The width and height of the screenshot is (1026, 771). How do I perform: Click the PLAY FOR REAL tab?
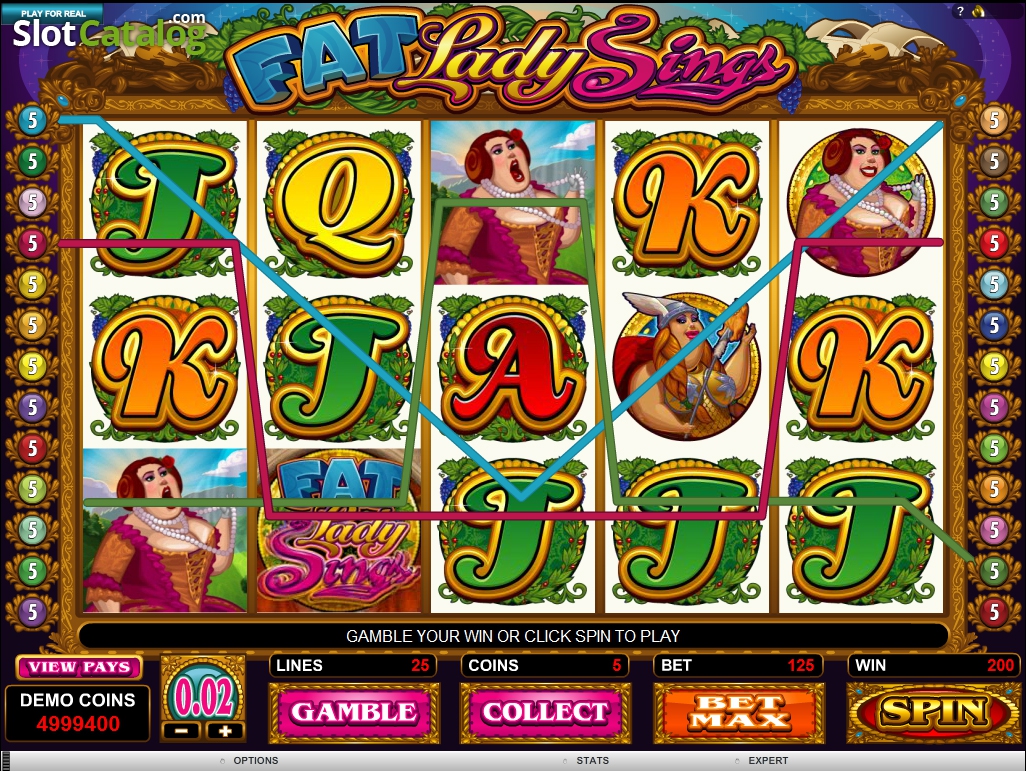tap(52, 12)
